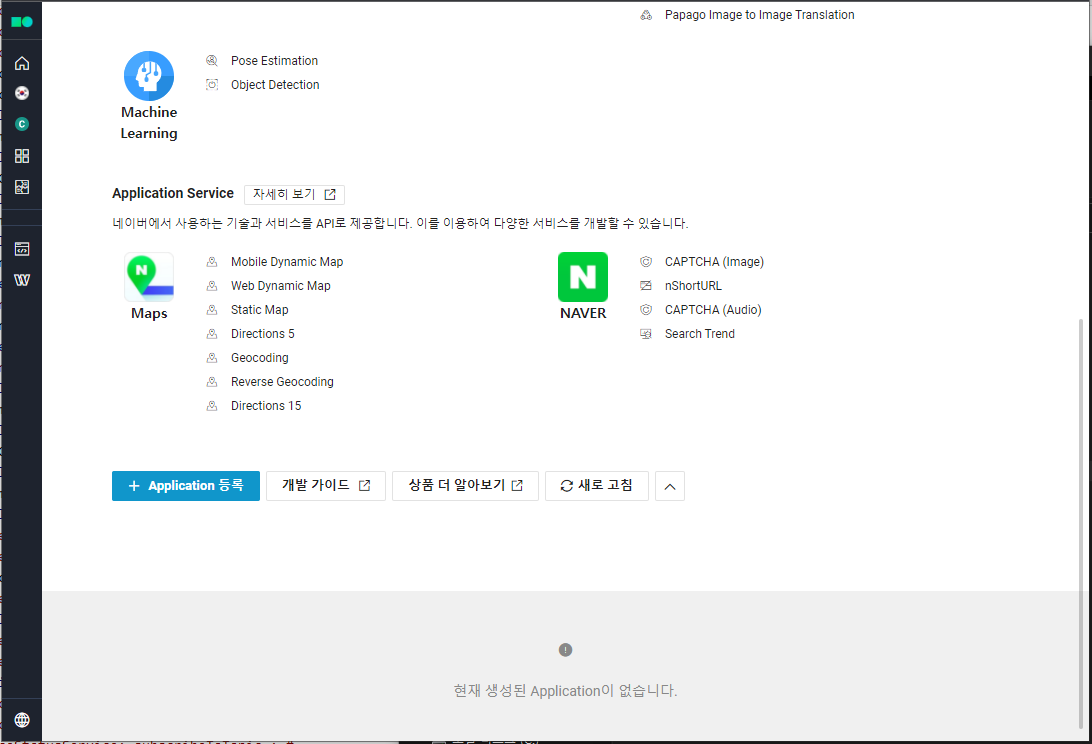This screenshot has height=744, width=1092.
Task: Click the icon beside Object Detection
Action: [212, 84]
